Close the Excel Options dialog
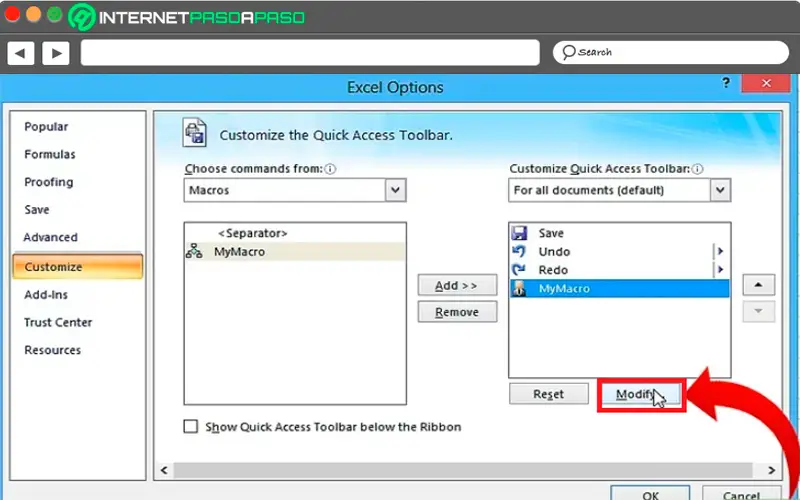The image size is (800, 500). tap(766, 83)
